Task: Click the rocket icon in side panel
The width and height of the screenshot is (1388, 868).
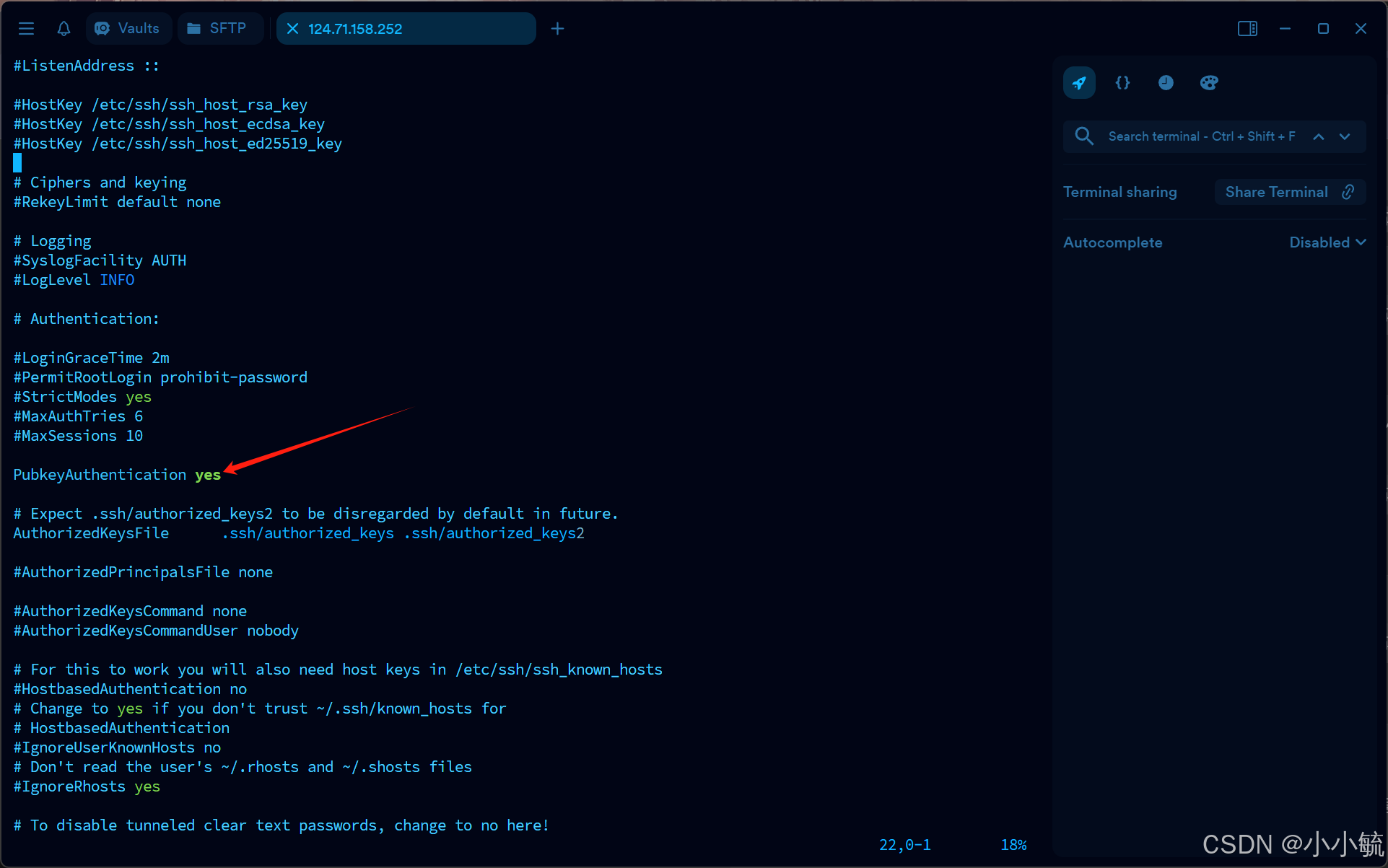Action: (1079, 83)
